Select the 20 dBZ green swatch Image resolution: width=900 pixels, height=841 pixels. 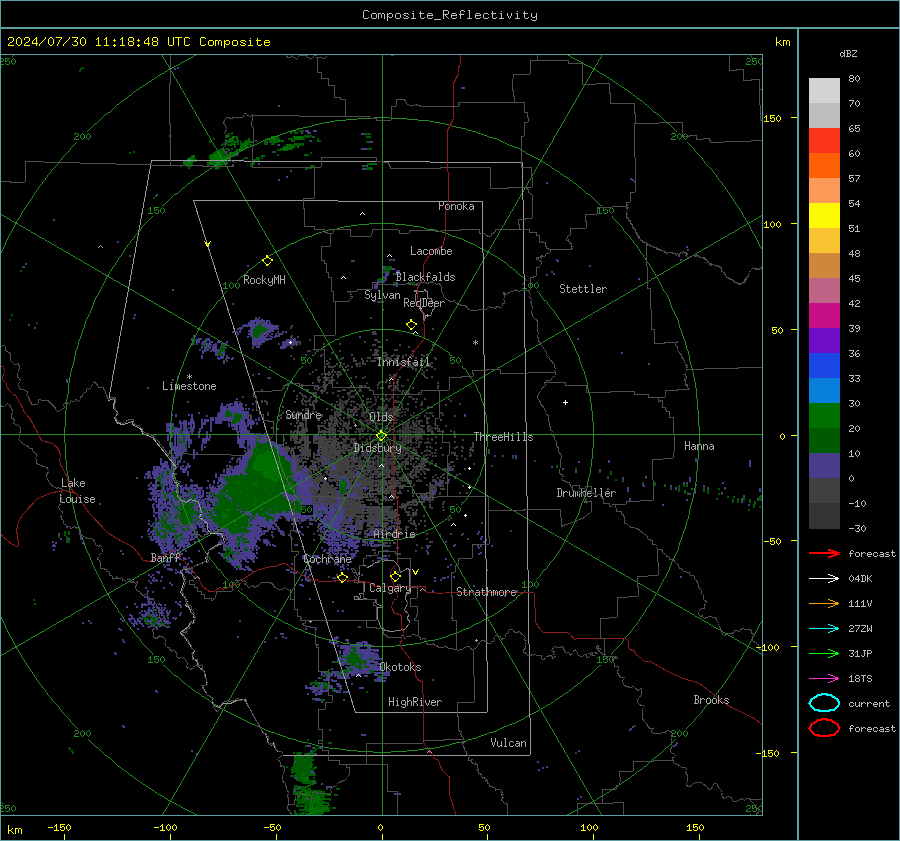[824, 416]
